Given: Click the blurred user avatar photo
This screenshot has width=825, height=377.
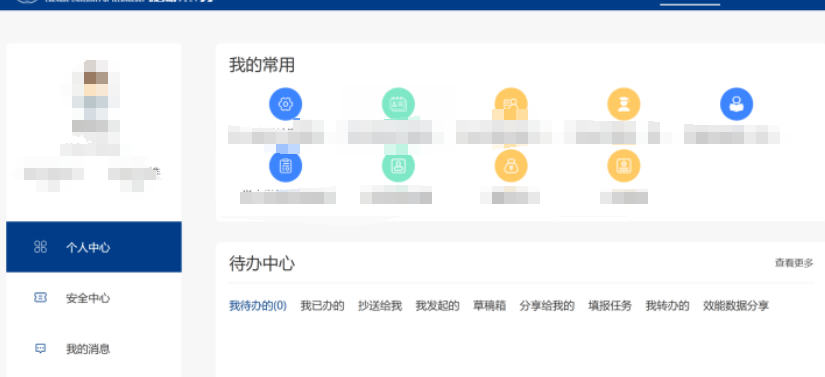Looking at the screenshot, I should pos(96,90).
